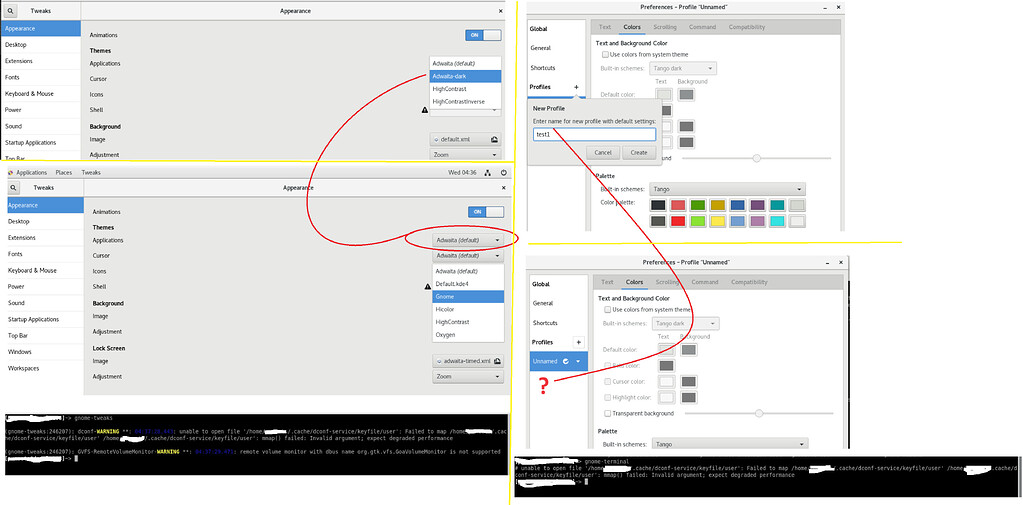Open the red-circled Applications theme dropdown
The height and width of the screenshot is (505, 1023).
469,240
